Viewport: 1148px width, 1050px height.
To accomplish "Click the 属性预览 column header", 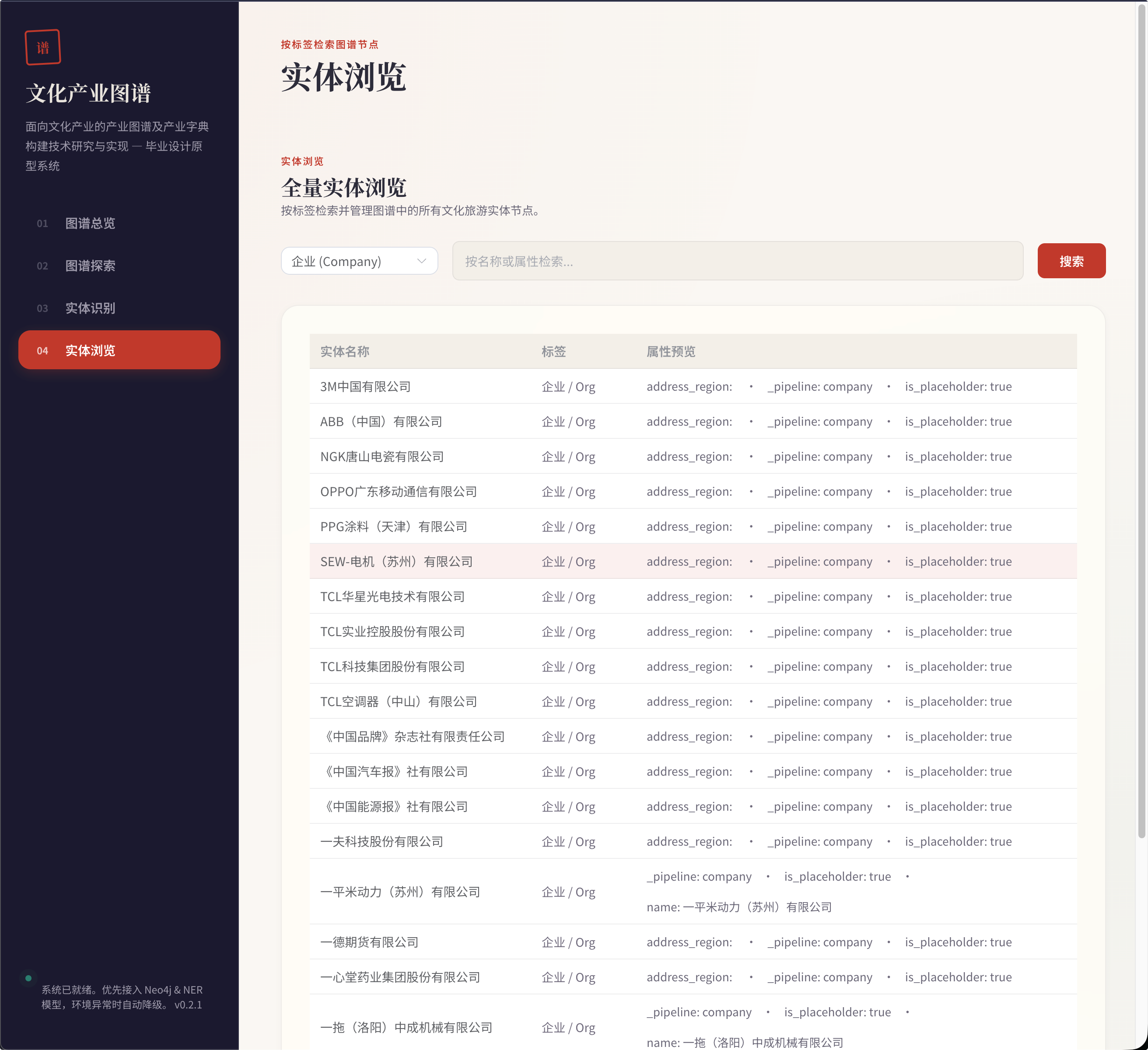I will (670, 351).
